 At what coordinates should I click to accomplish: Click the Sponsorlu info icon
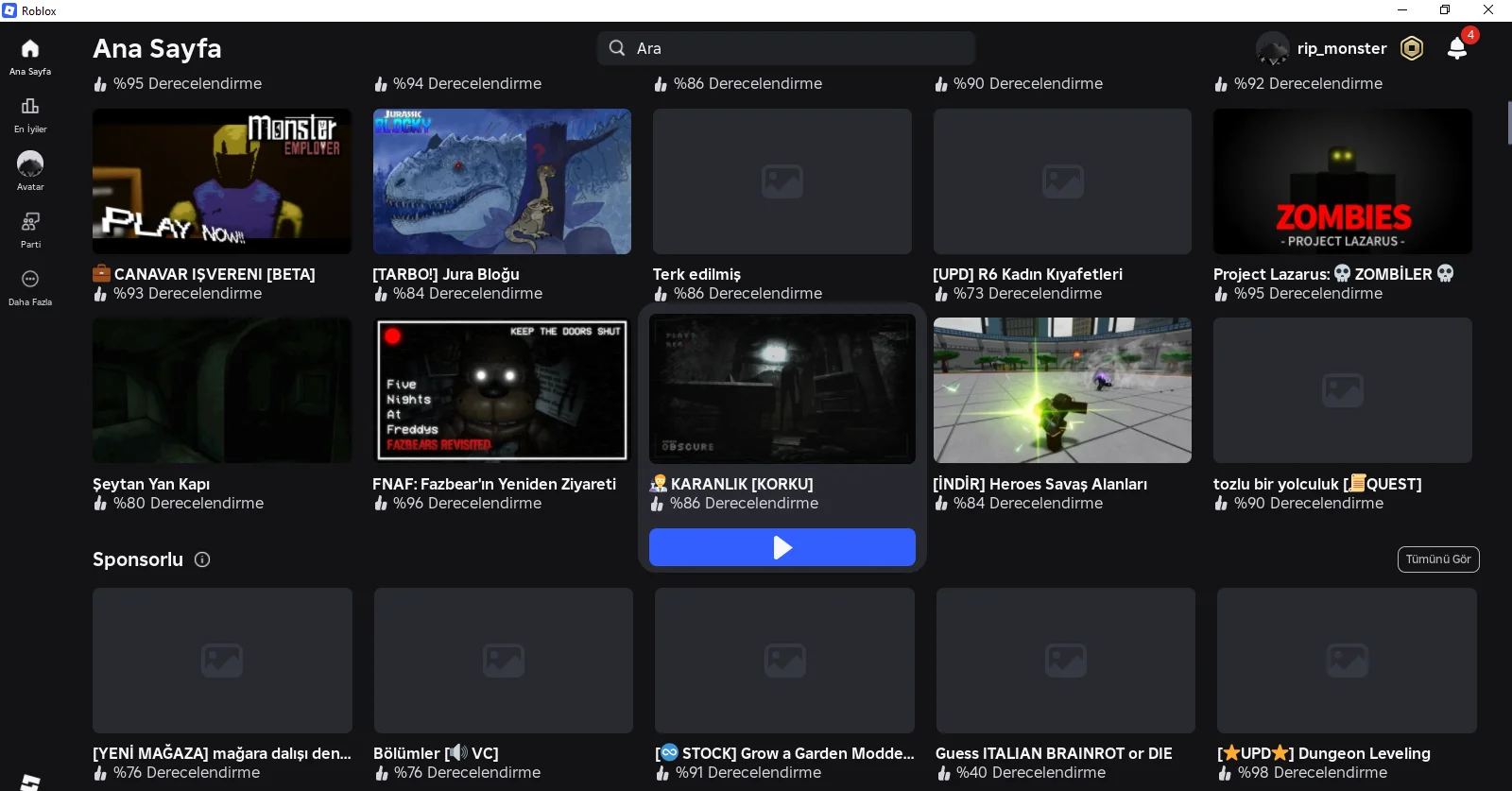[x=202, y=559]
